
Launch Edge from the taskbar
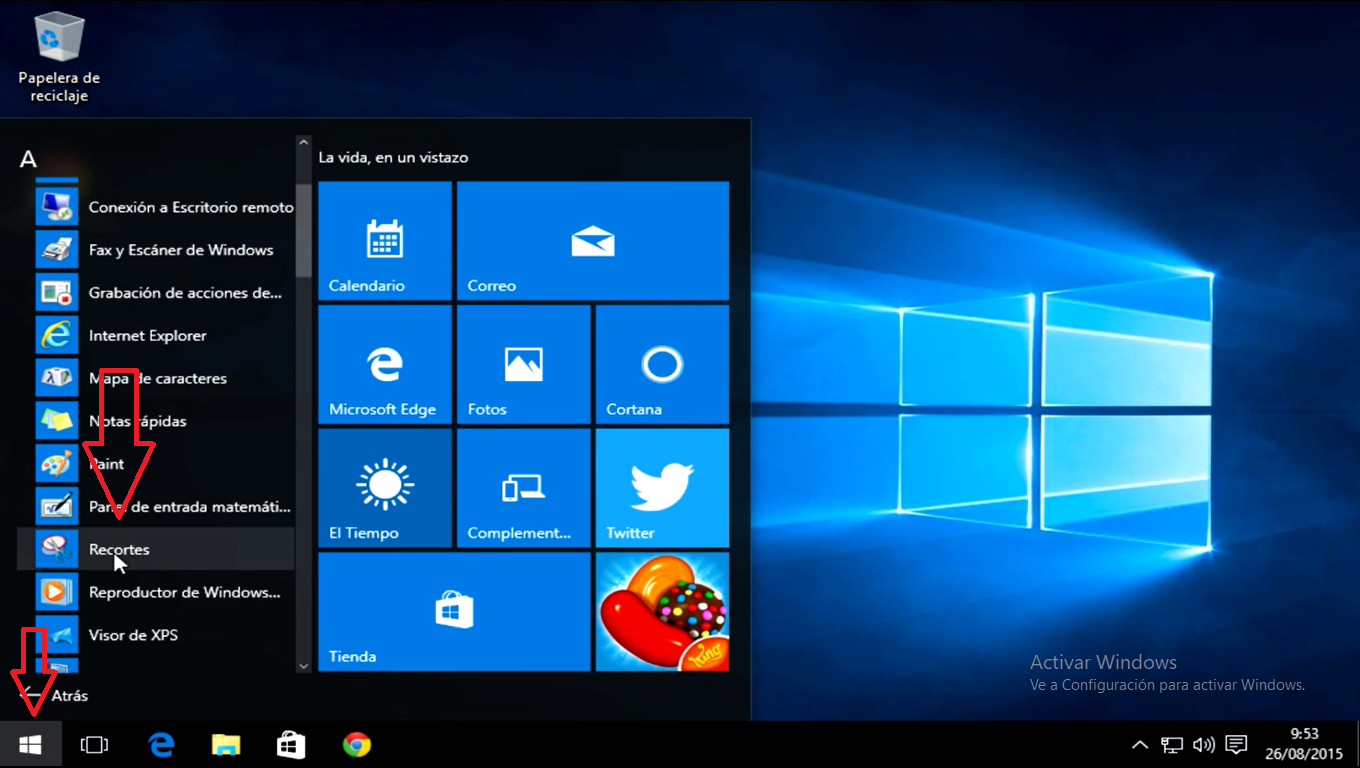(x=161, y=745)
